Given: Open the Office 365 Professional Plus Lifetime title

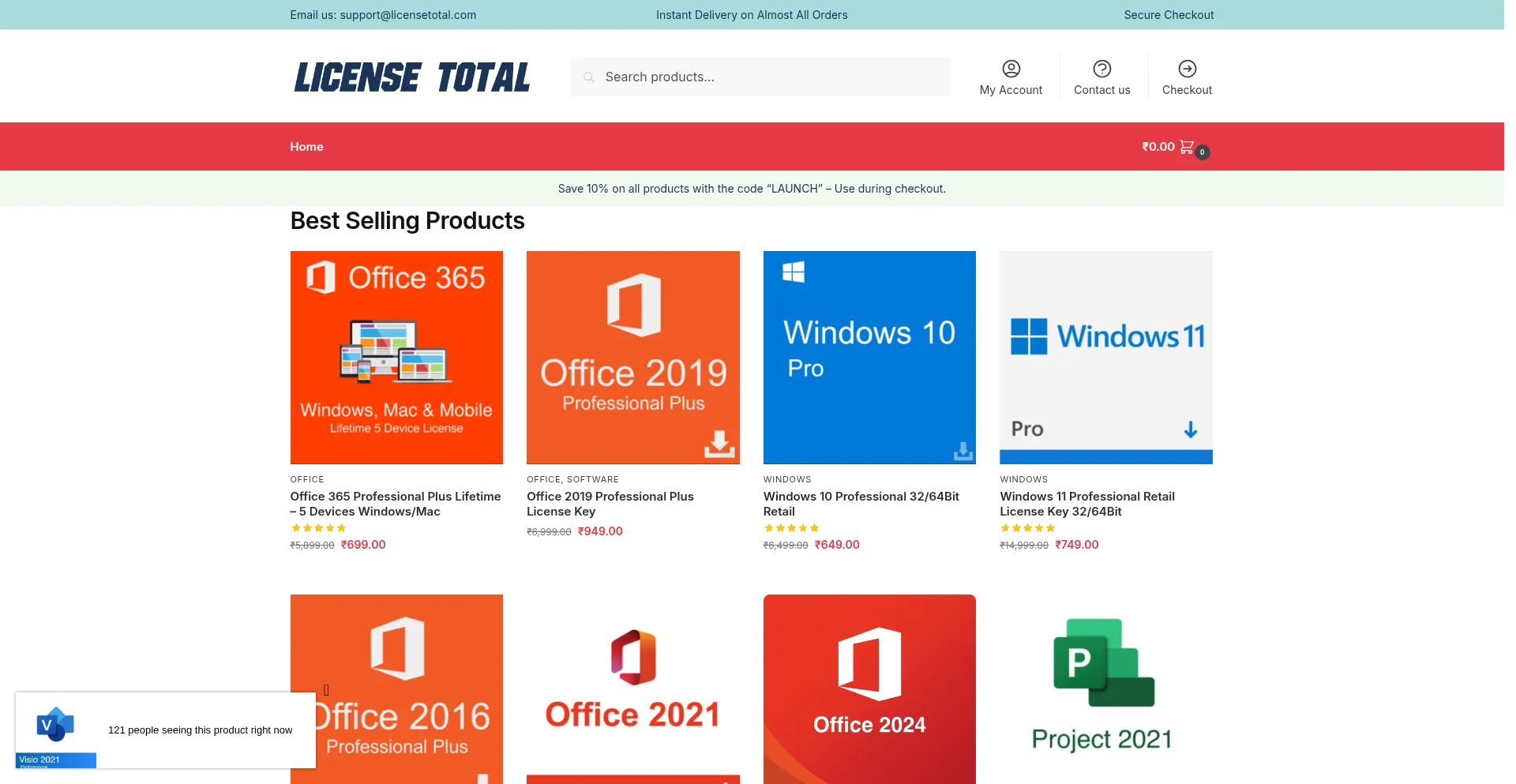Looking at the screenshot, I should coord(396,504).
